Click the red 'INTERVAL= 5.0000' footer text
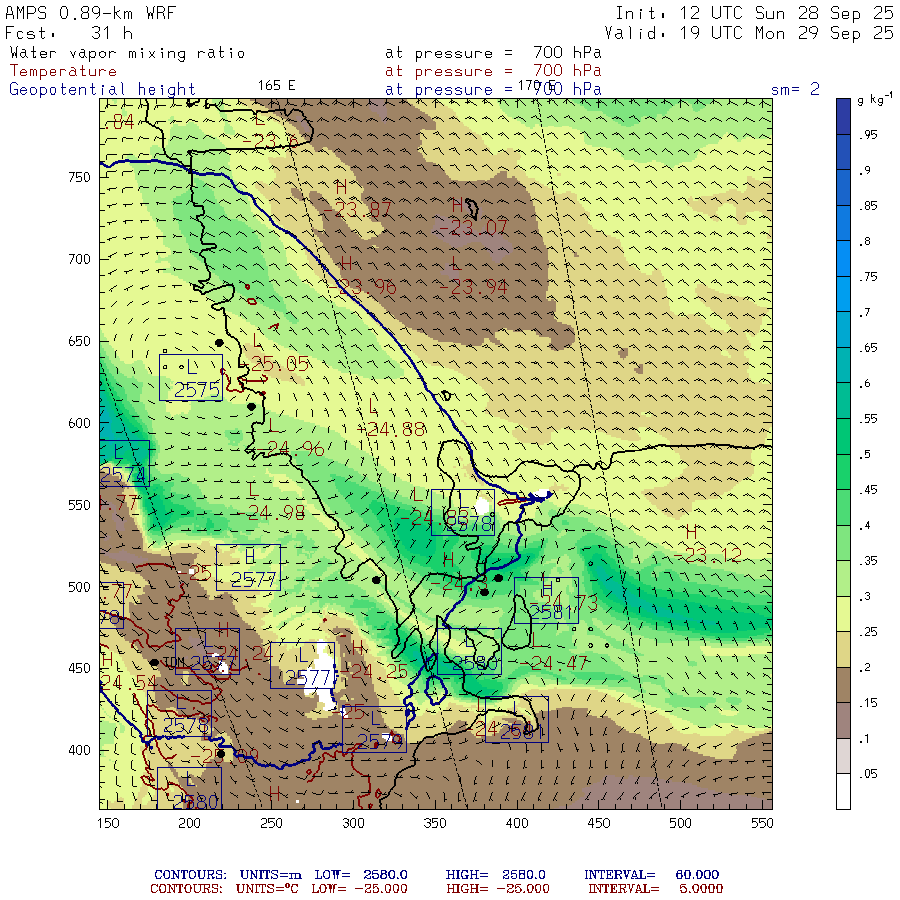The image size is (900, 900). point(655,889)
